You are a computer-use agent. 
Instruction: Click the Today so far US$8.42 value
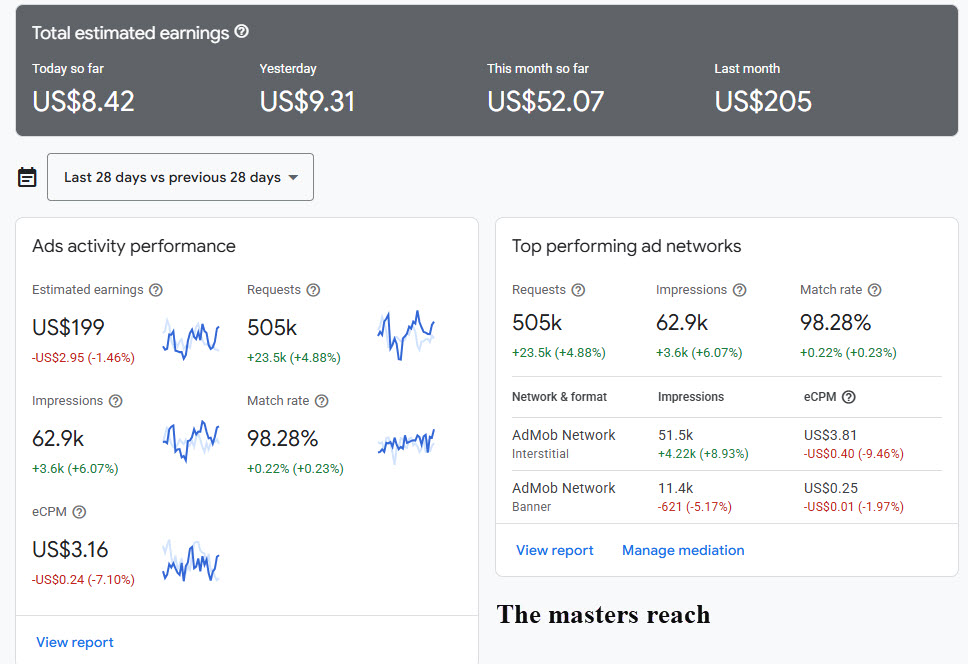tap(83, 102)
